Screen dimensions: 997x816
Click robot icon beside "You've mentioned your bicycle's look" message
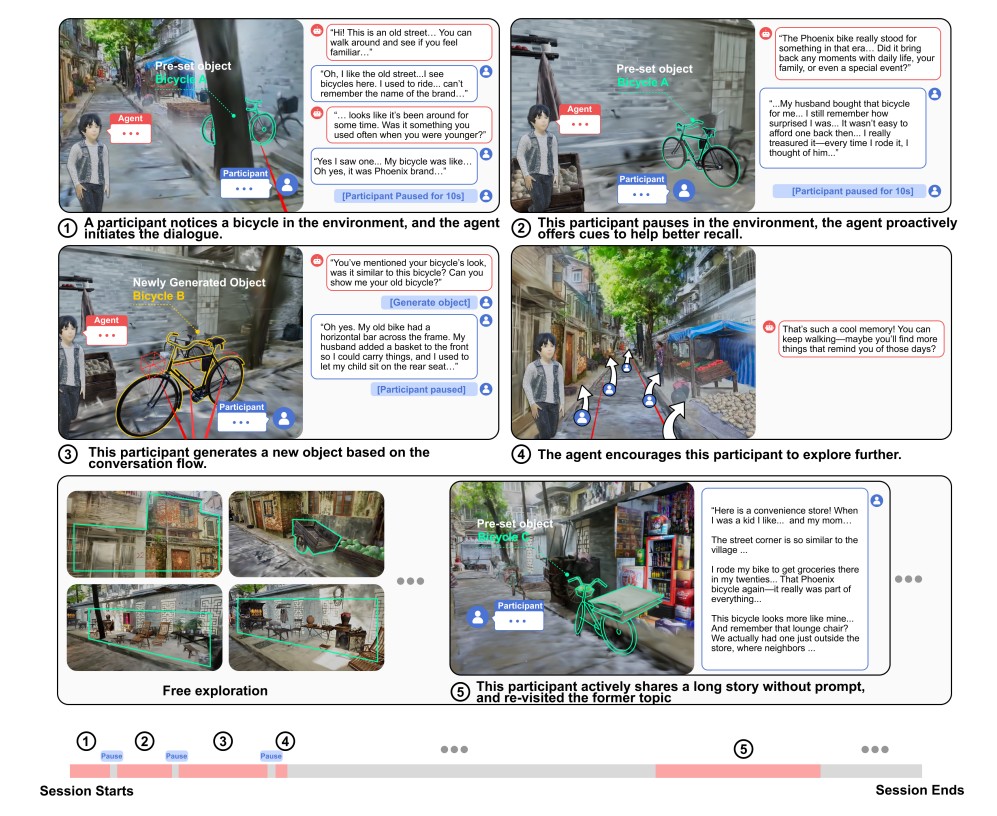click(x=317, y=260)
